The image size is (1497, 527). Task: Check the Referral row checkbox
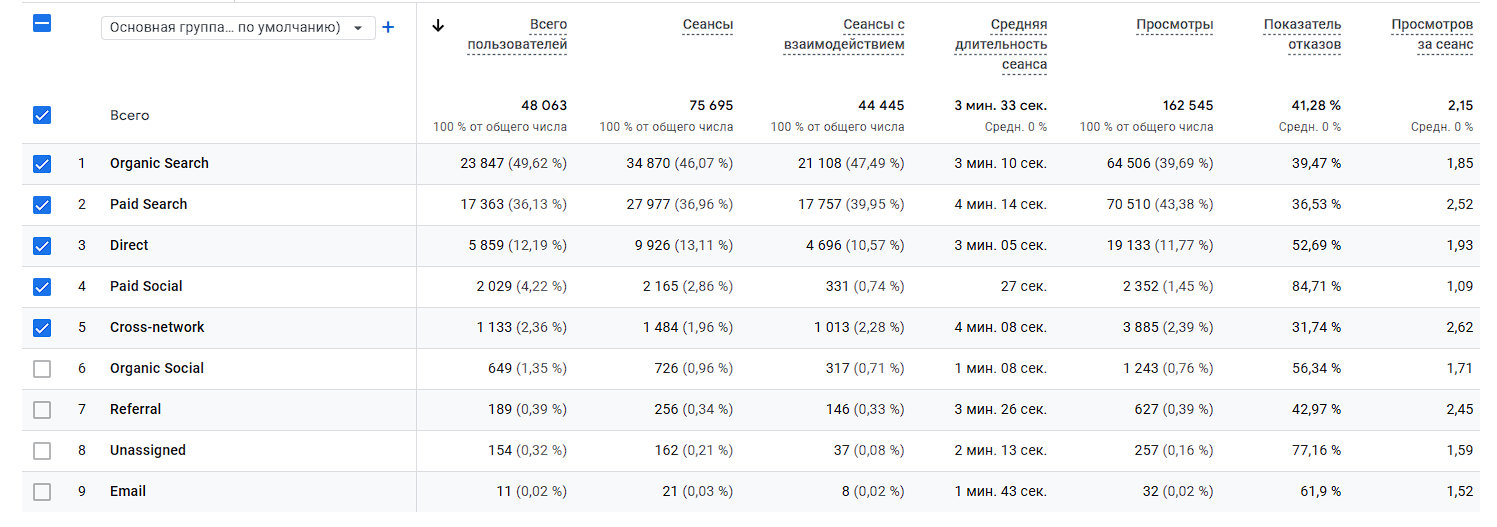42,410
